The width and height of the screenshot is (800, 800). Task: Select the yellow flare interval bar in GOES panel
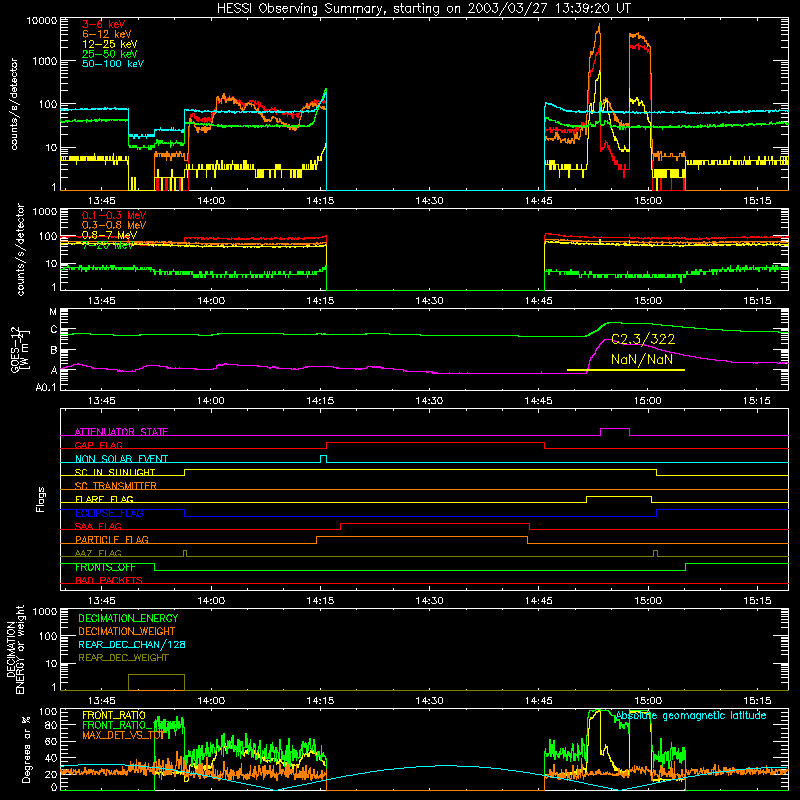(x=626, y=370)
